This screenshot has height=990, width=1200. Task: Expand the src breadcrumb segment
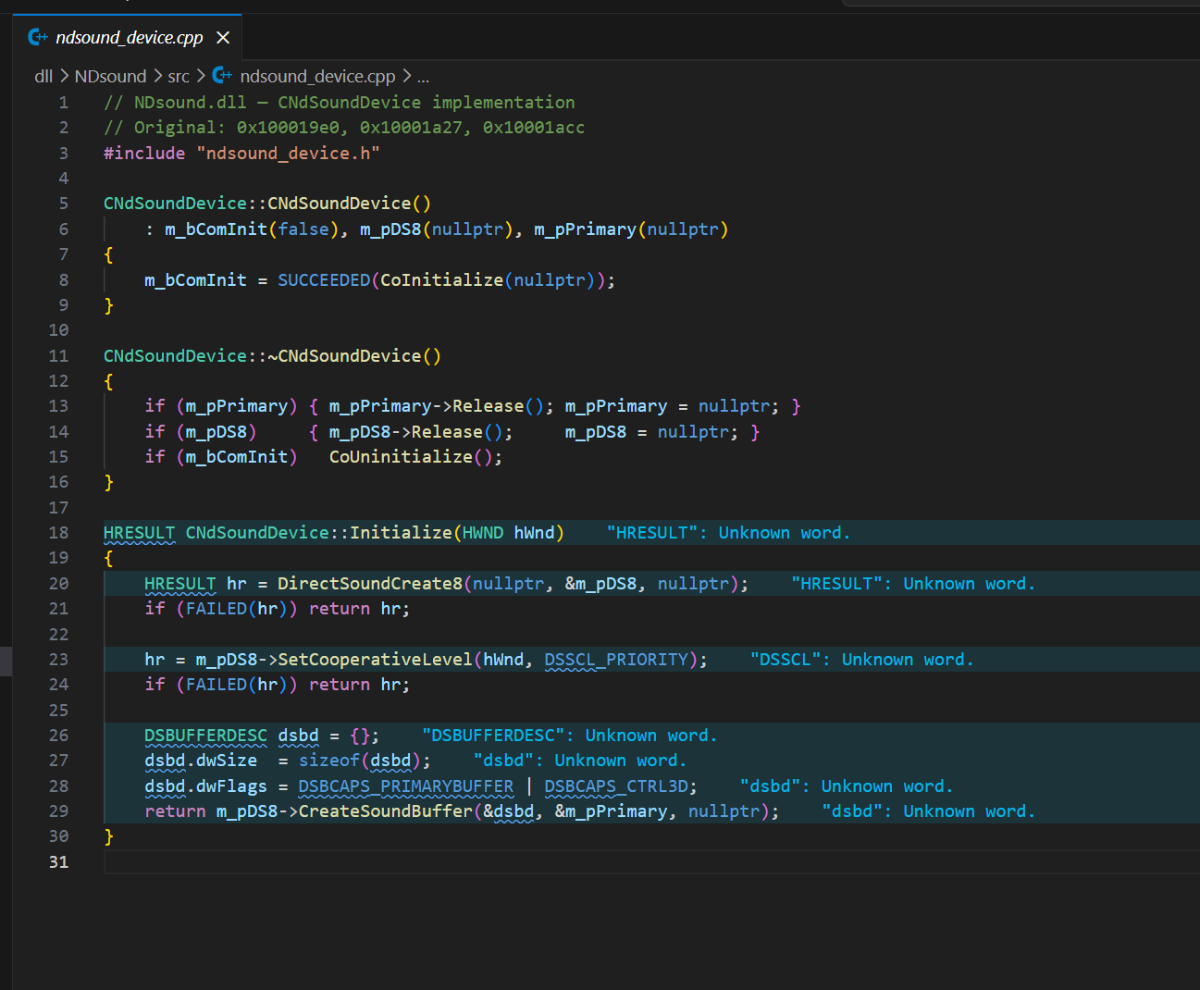coord(177,76)
